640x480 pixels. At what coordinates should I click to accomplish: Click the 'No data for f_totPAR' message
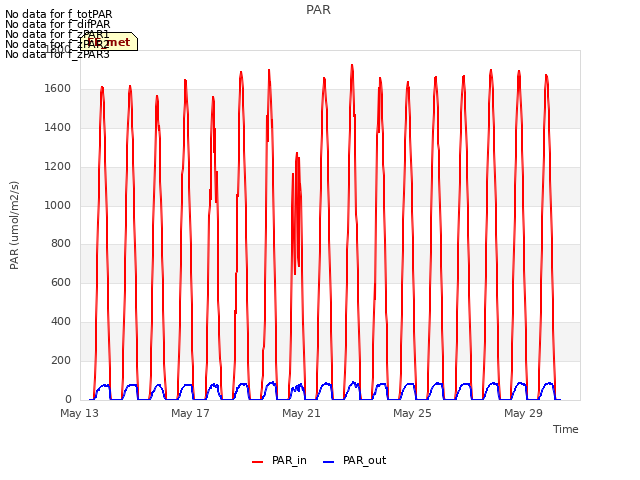tap(58, 15)
